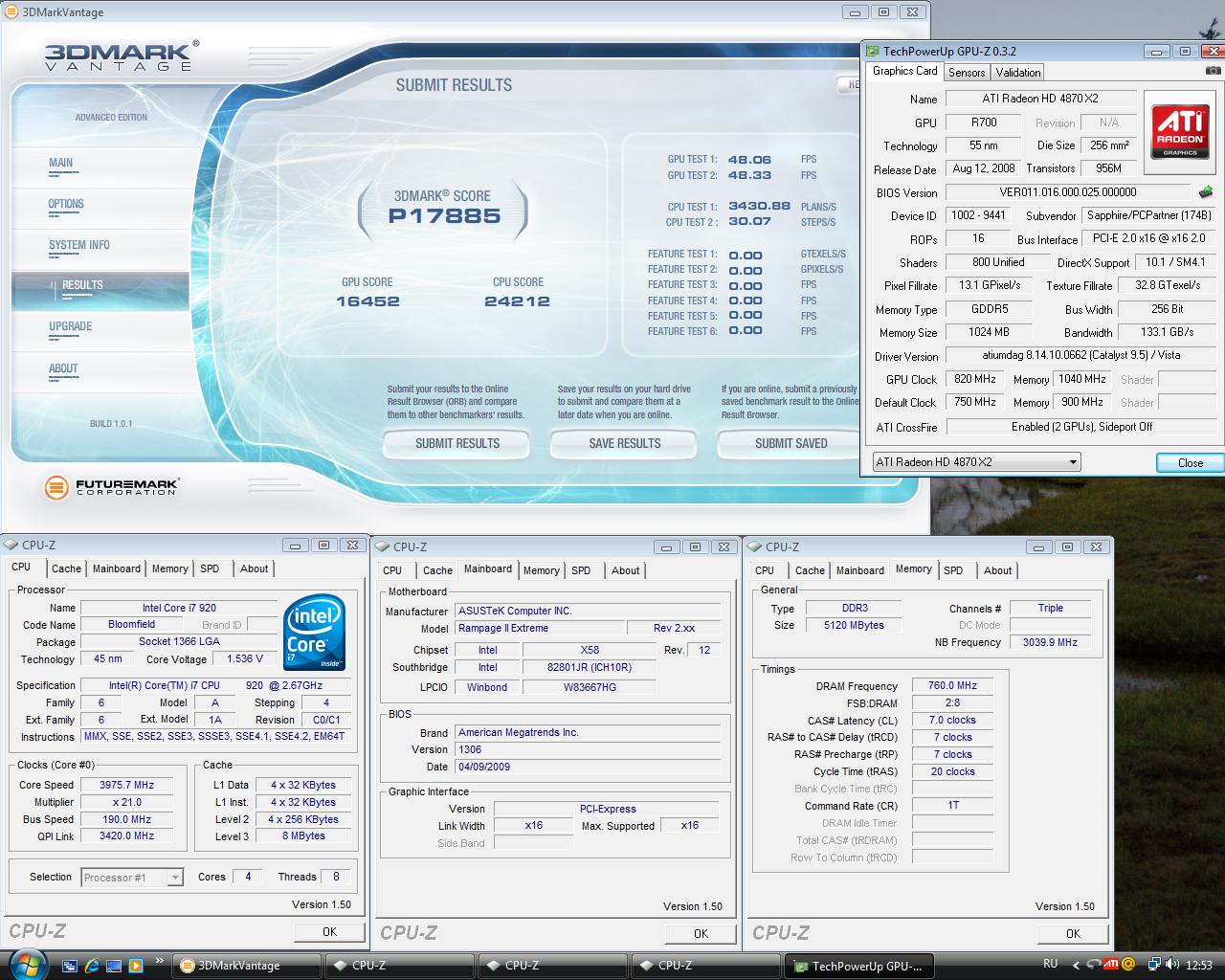Click the SUBMIT RESULTS button
Viewport: 1225px width, 980px height.
[457, 443]
